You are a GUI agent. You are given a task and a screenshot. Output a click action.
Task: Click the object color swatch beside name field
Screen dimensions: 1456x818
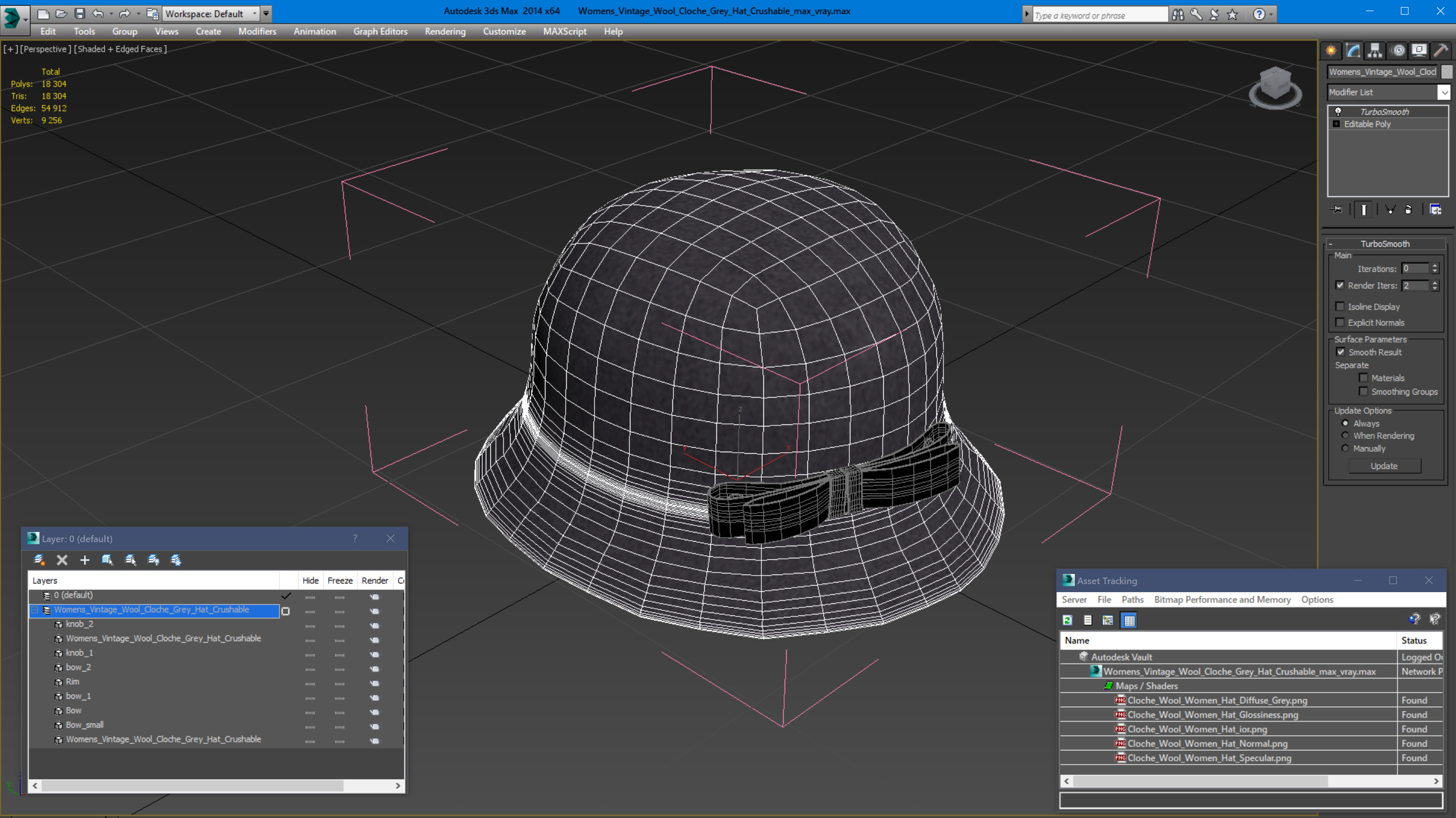pyautogui.click(x=1446, y=72)
